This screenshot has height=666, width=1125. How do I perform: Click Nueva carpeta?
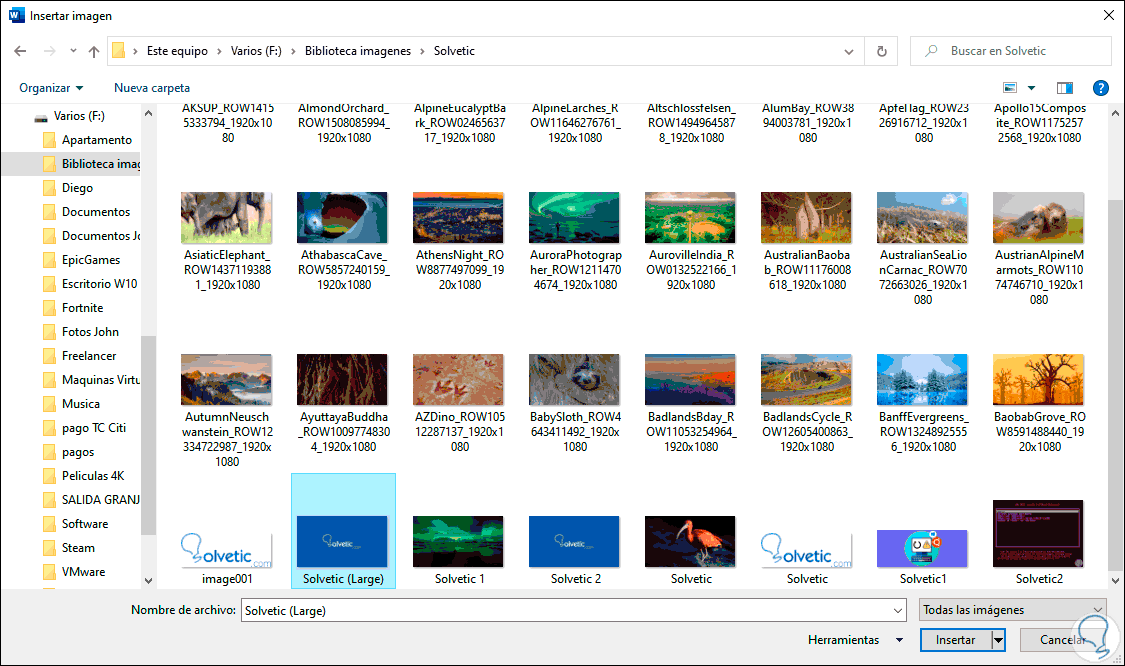(152, 88)
